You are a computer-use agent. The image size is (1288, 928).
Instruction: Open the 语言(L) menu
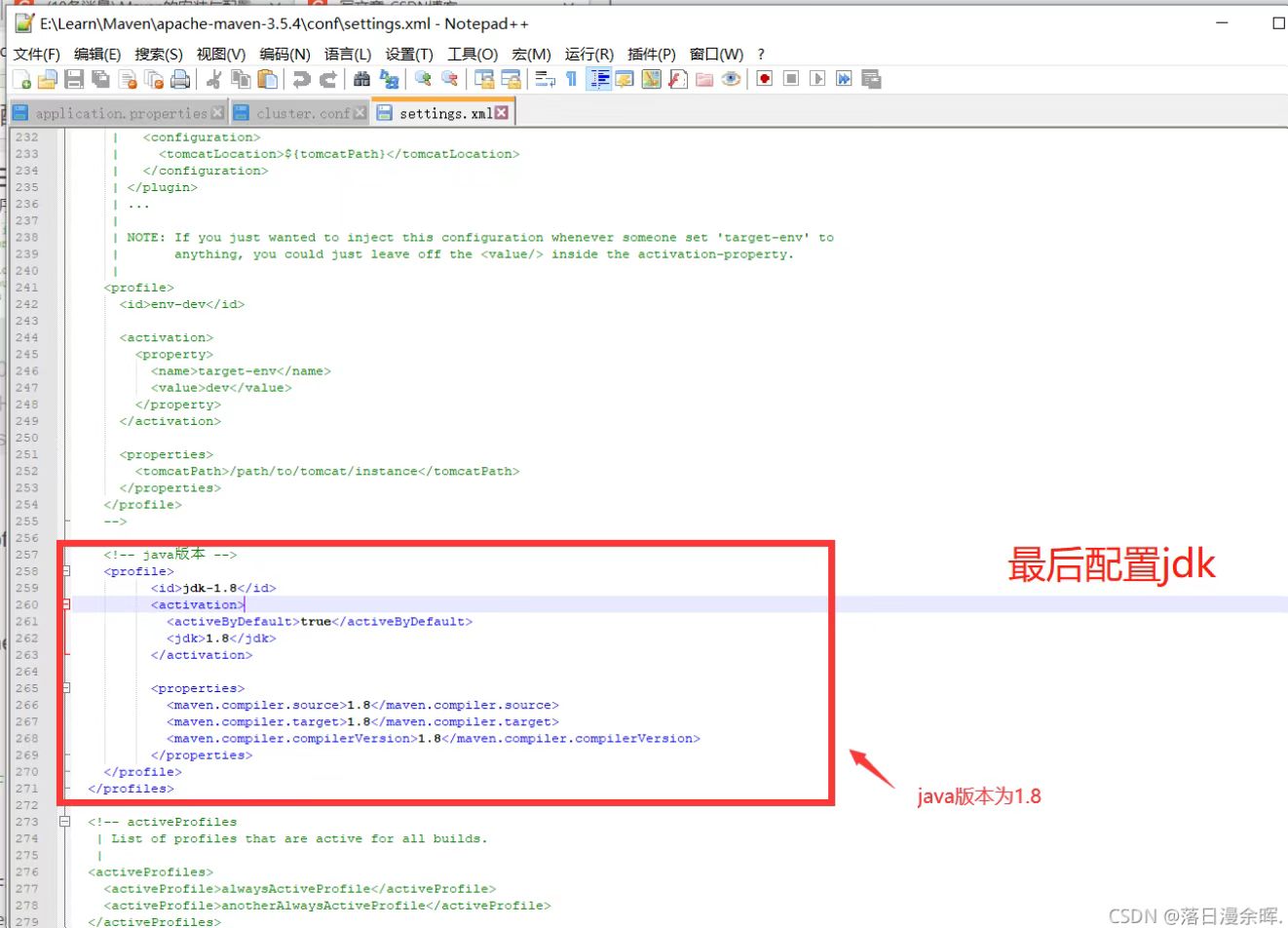click(348, 54)
